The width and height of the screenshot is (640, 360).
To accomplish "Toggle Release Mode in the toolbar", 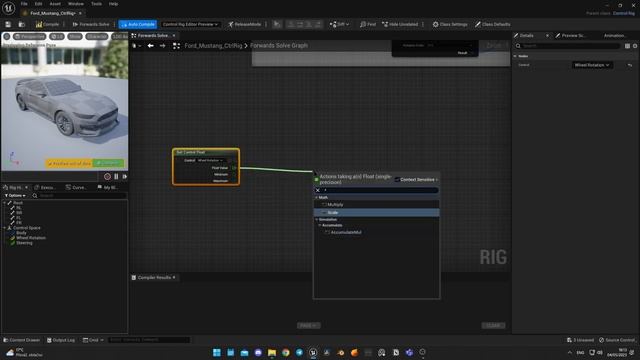I will pos(244,24).
